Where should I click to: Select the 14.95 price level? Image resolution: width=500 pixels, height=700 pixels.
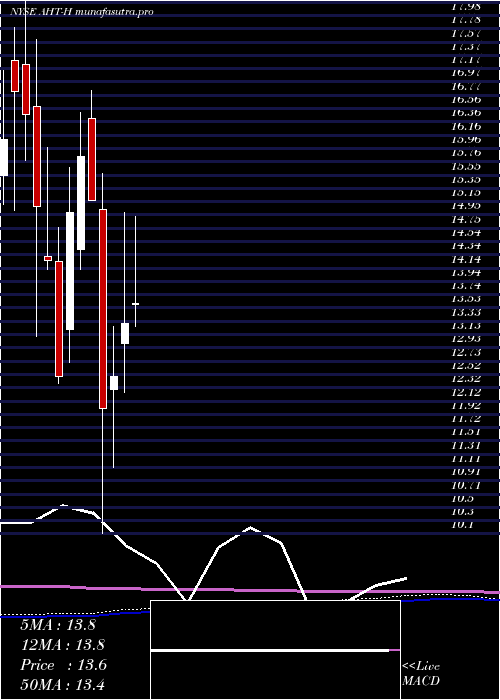coord(466,206)
